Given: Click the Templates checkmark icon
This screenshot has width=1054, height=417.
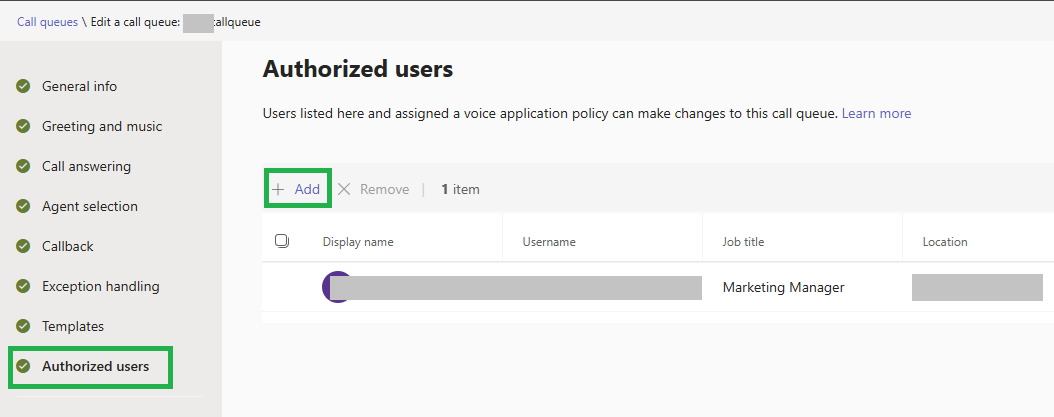Looking at the screenshot, I should pos(24,326).
